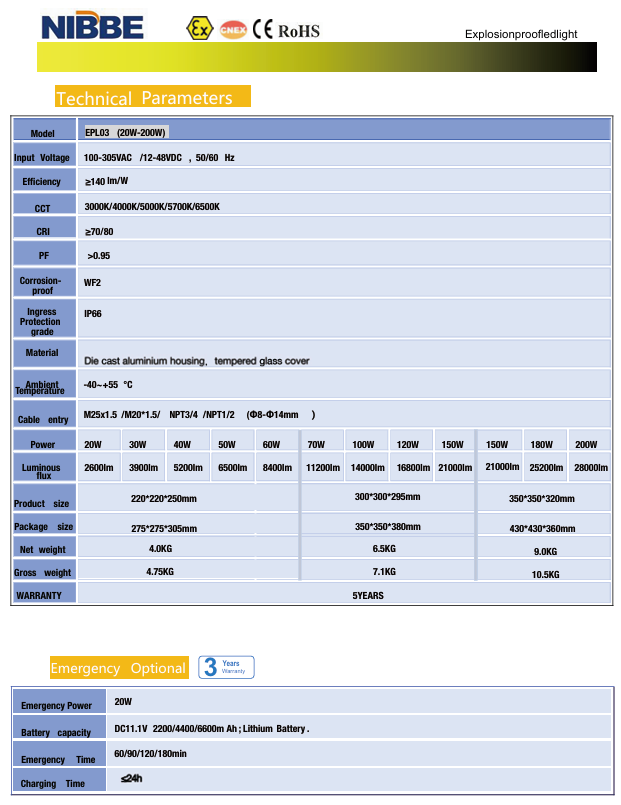The image size is (621, 805).
Task: Click product size 220*220*250mm
Action: click(x=164, y=499)
